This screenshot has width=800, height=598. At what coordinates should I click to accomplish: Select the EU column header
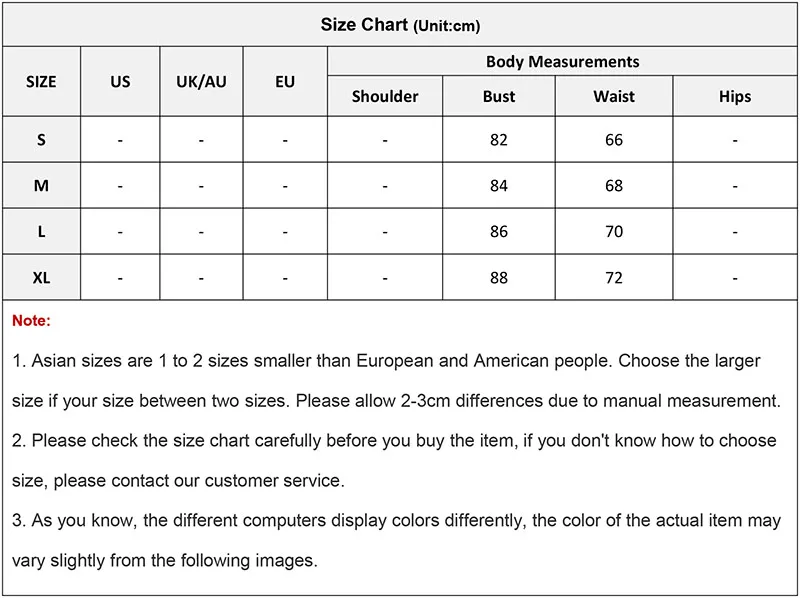[285, 81]
